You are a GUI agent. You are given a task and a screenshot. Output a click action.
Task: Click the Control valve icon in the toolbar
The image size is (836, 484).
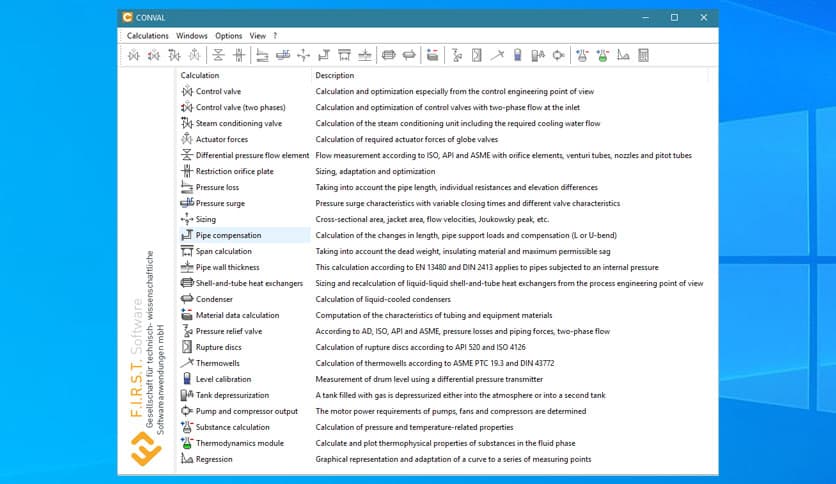click(x=133, y=55)
